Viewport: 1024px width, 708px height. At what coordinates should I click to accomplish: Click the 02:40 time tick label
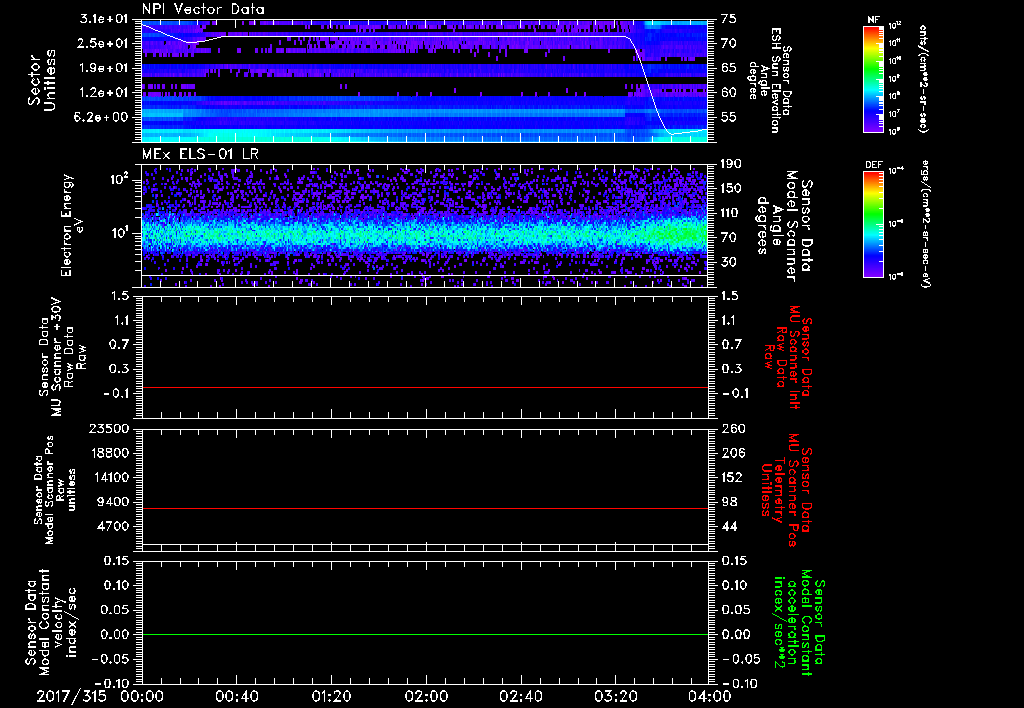(520, 696)
